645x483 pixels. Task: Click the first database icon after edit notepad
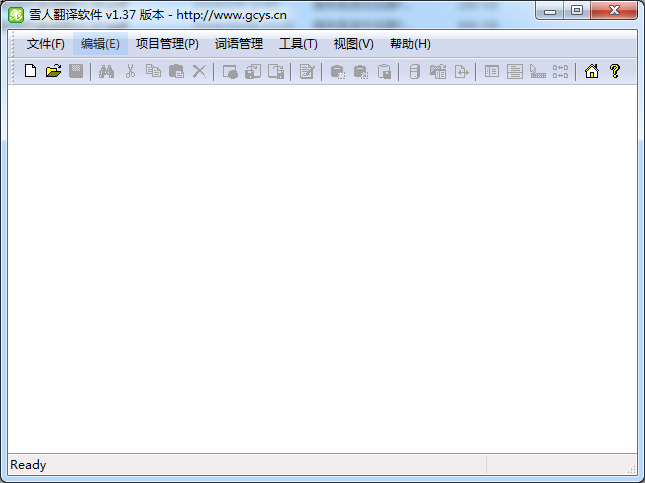pos(338,71)
